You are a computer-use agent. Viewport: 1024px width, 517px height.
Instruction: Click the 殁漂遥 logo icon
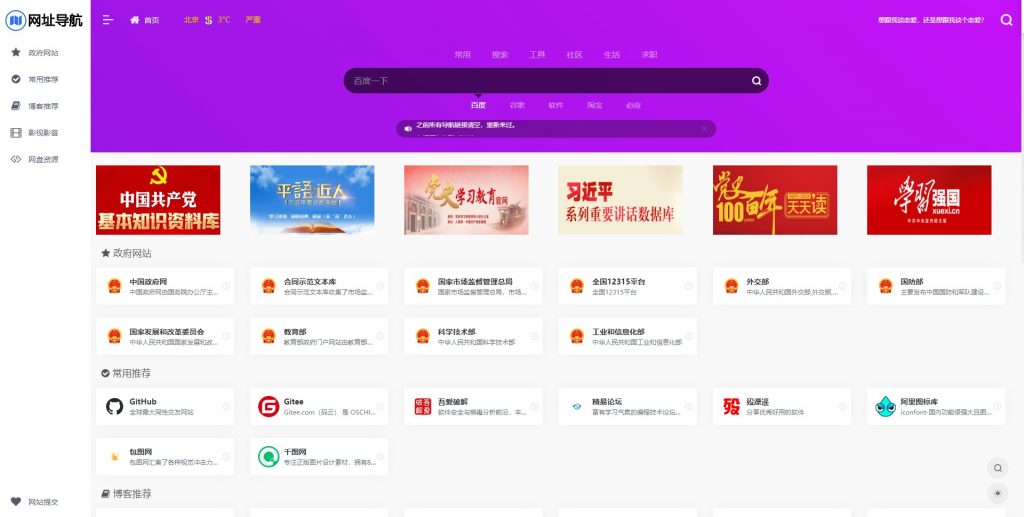731,407
